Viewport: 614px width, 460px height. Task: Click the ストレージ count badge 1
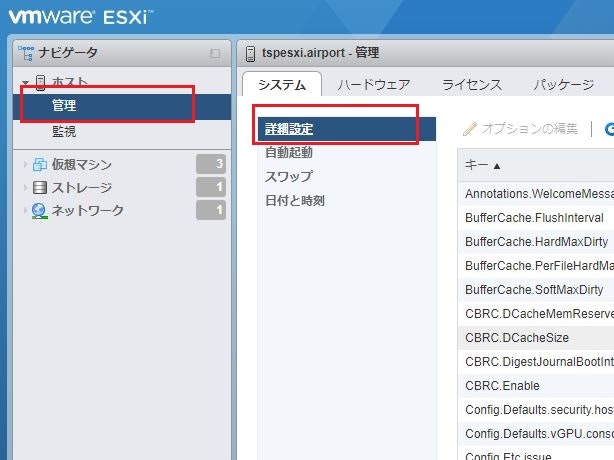coord(211,187)
